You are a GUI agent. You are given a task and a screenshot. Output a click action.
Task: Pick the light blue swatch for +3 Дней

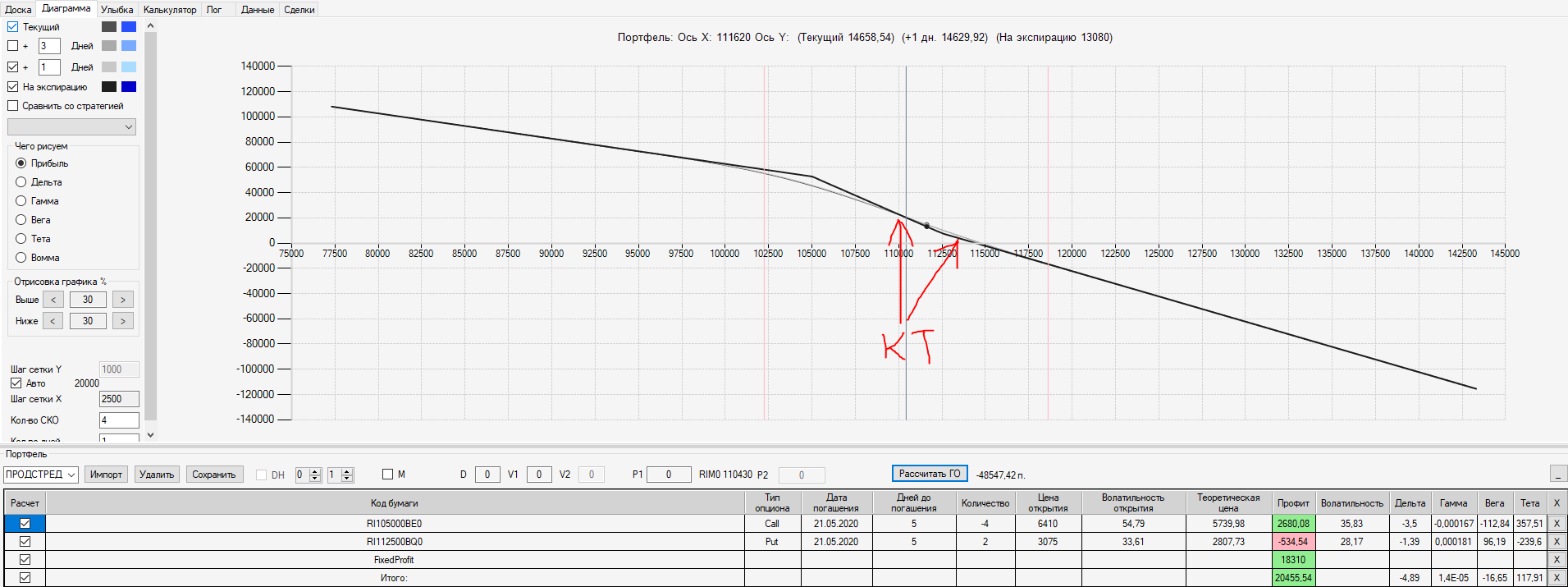pos(129,46)
